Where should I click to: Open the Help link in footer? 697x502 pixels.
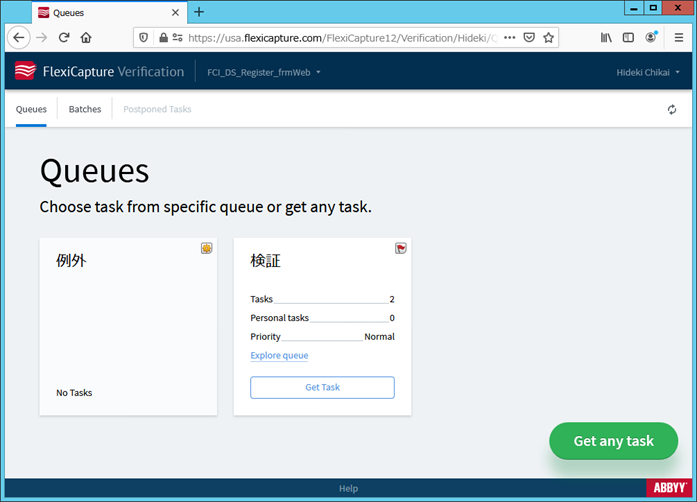348,488
